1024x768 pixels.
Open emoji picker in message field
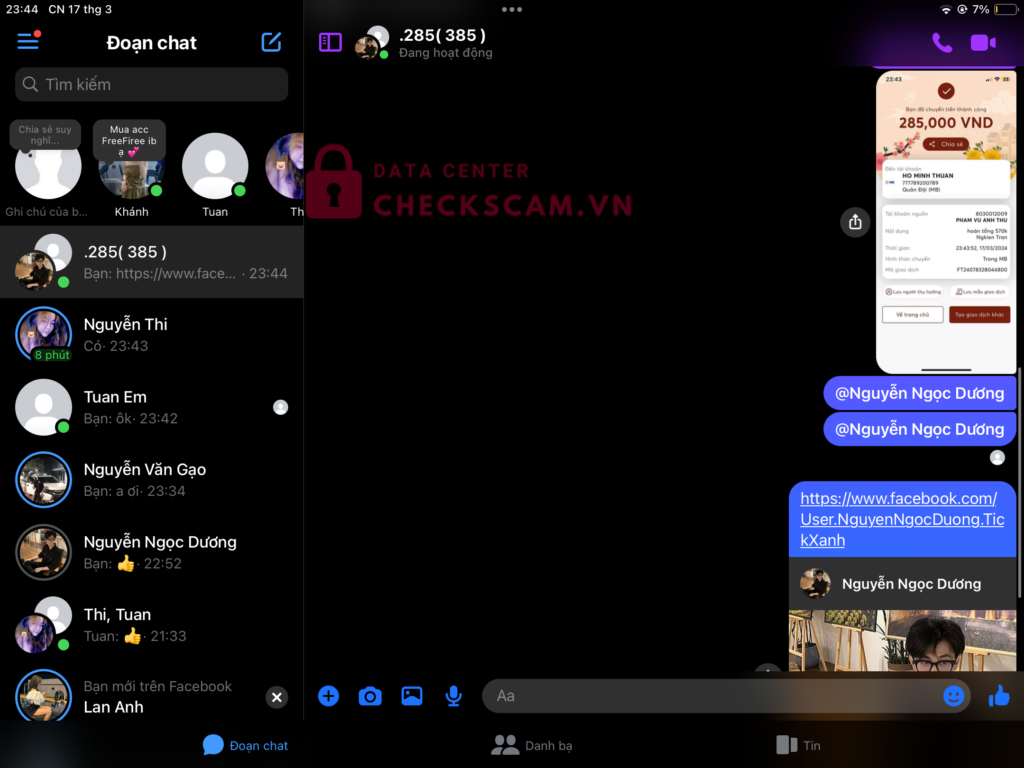coord(953,696)
